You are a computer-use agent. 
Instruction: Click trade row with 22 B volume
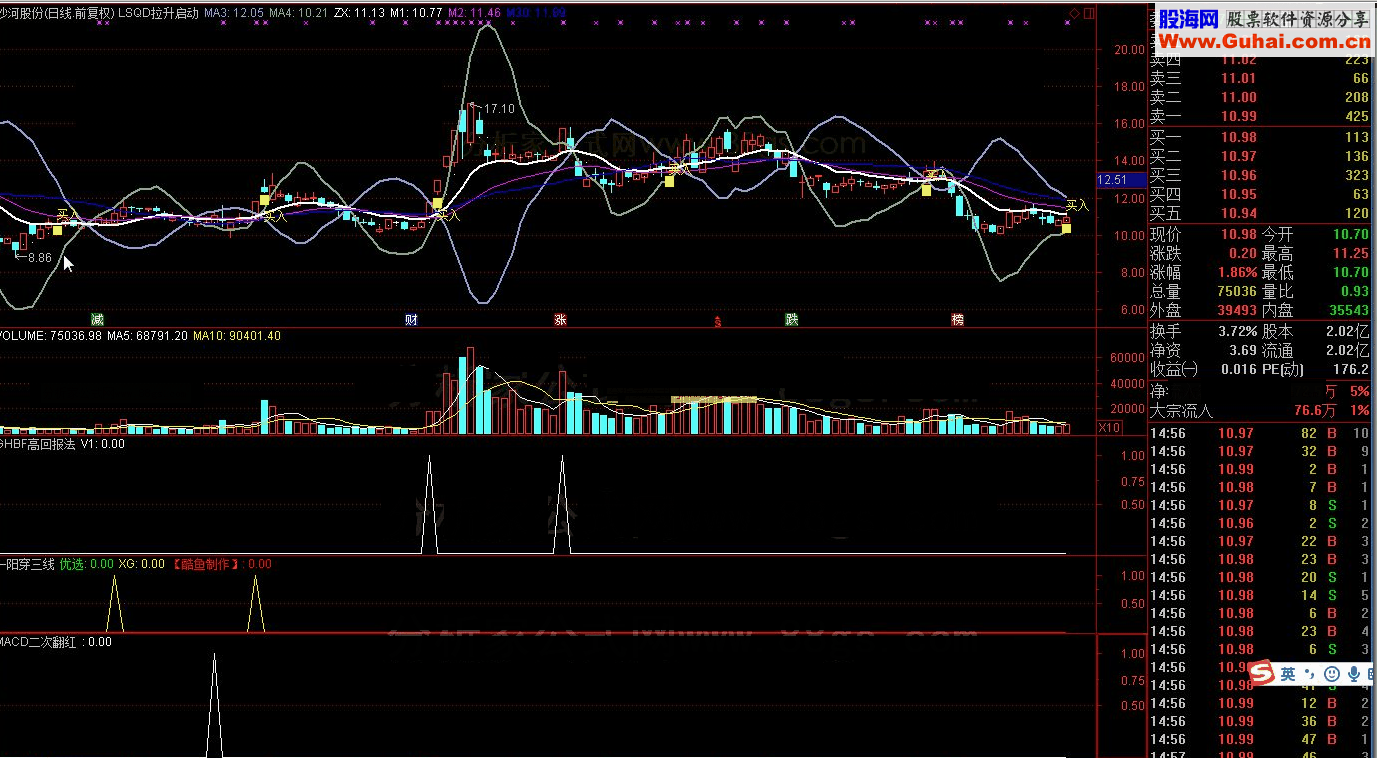(1262, 541)
